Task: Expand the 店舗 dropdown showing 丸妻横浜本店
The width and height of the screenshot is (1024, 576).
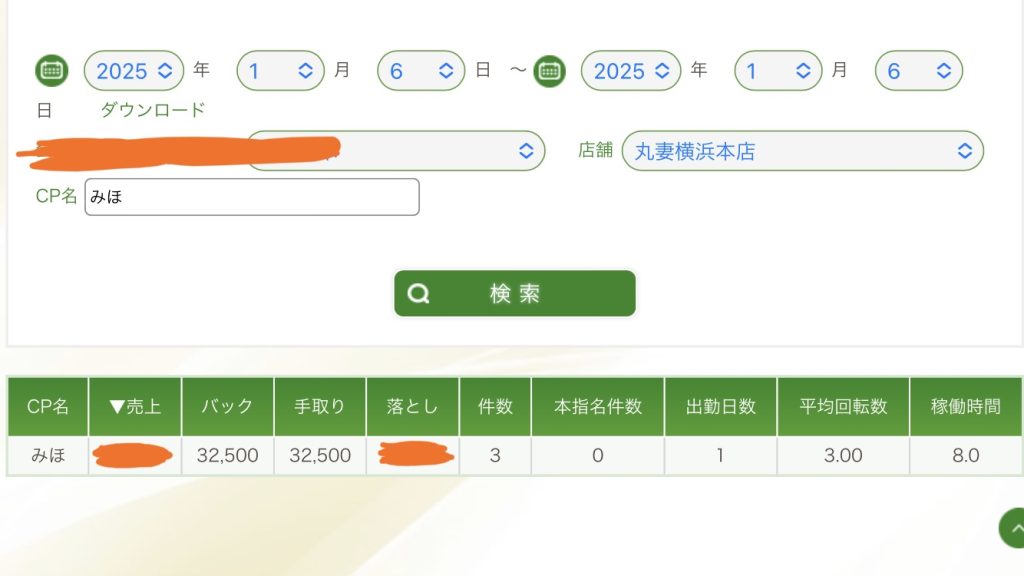Action: pyautogui.click(x=802, y=151)
